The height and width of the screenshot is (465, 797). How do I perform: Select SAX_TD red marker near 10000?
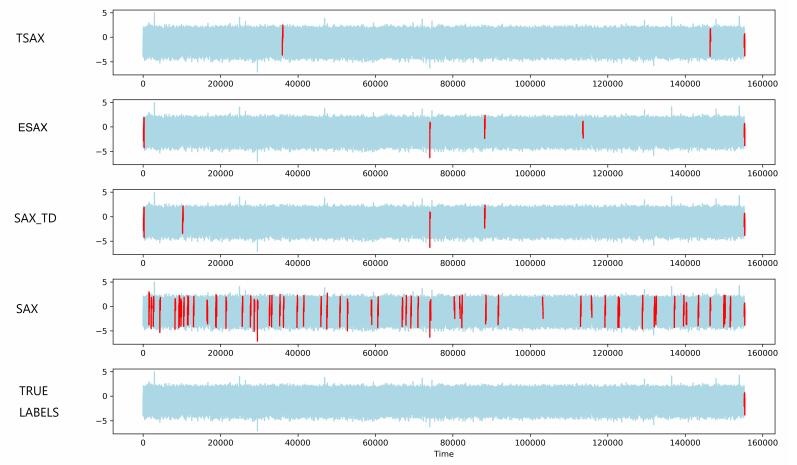(182, 219)
